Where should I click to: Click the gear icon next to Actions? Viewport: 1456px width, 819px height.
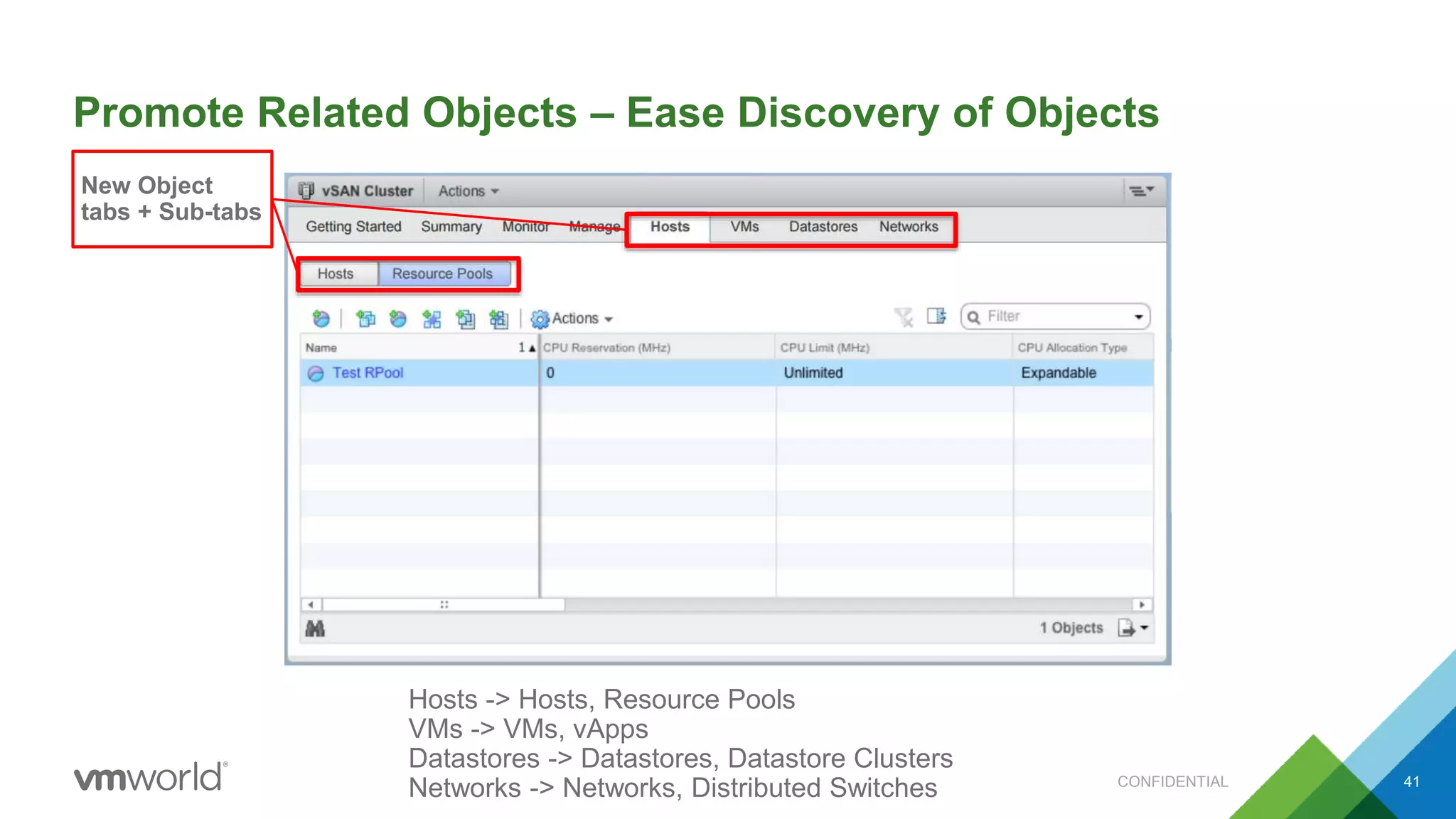pyautogui.click(x=540, y=318)
